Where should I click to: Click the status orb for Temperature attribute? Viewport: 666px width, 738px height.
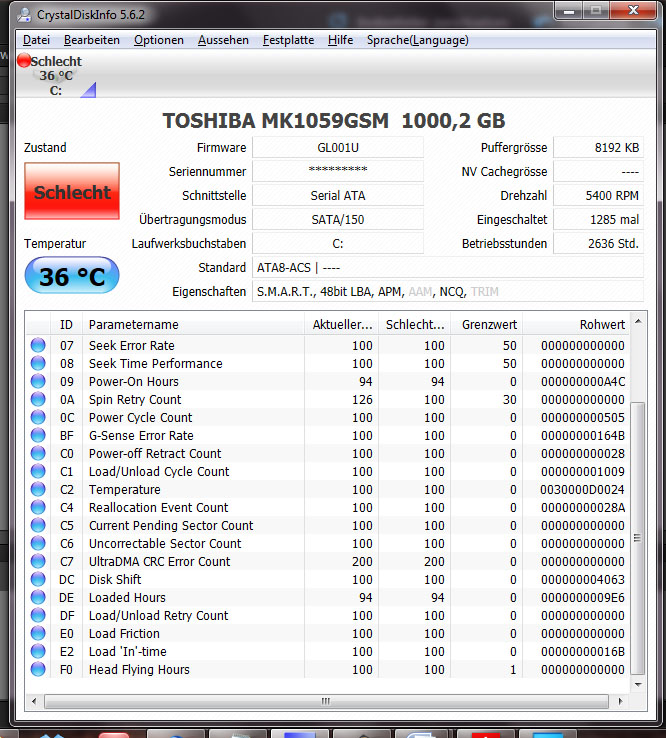[38, 489]
